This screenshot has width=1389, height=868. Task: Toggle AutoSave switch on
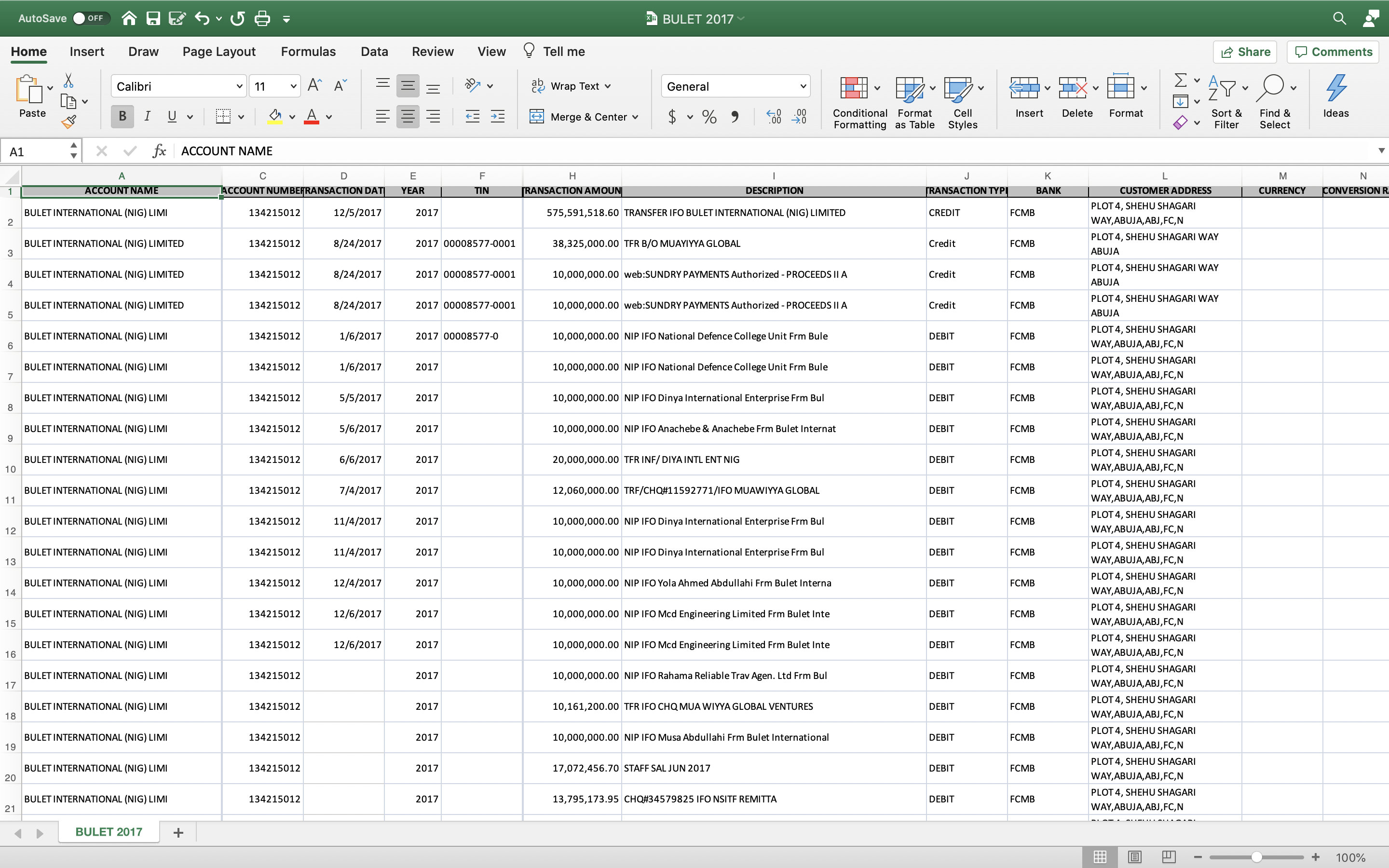tap(90, 18)
